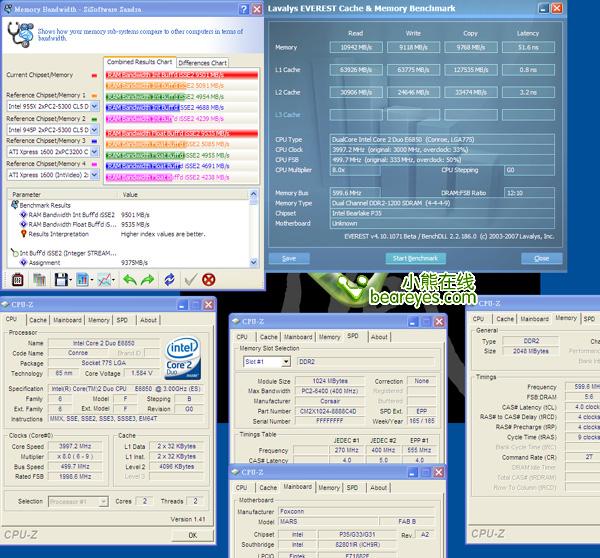
Task: Click the Value column header in Sandra
Action: [x=183, y=194]
